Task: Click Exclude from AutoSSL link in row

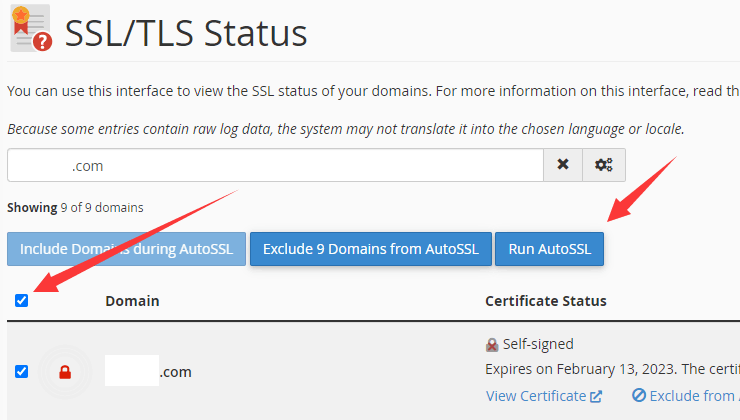Action: coord(692,396)
